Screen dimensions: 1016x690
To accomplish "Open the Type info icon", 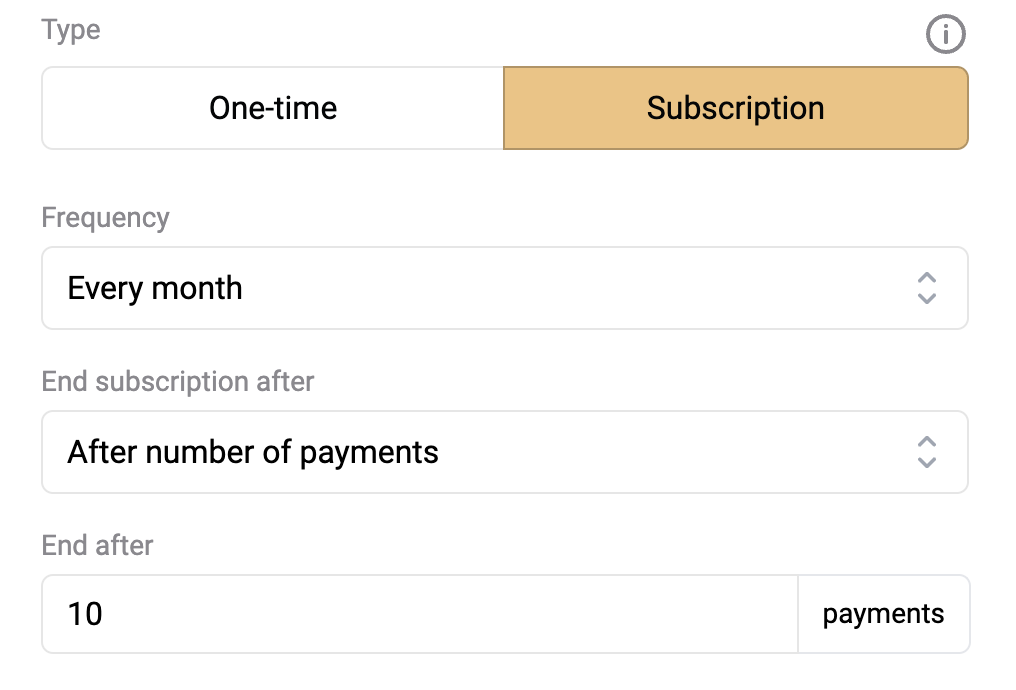I will (945, 34).
